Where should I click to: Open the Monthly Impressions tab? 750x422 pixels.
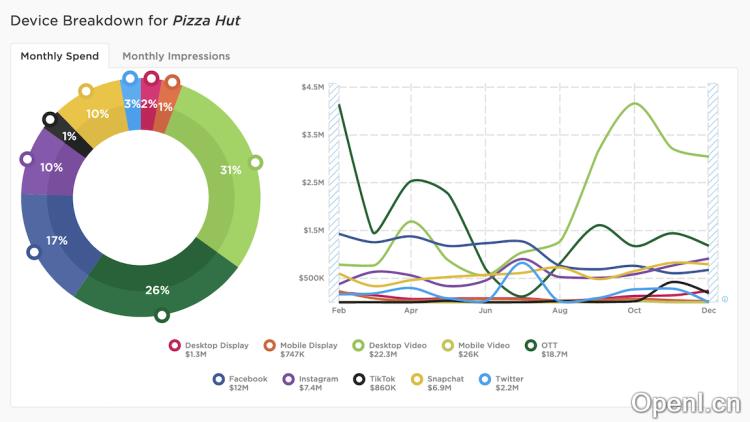(176, 56)
